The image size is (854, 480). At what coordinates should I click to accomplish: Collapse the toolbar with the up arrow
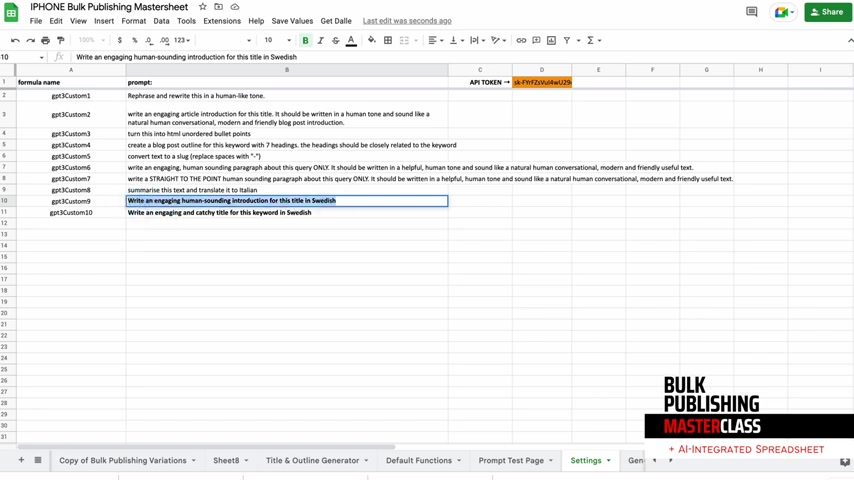850,40
